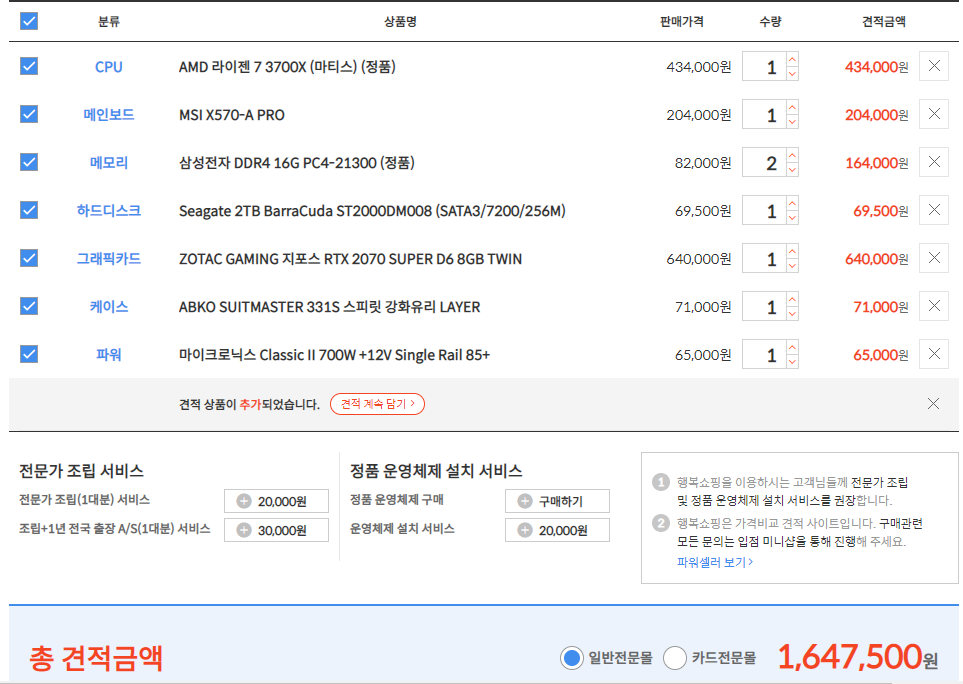Decrease 메인보드 quantity with down arrow
The height and width of the screenshot is (684, 963).
click(792, 122)
